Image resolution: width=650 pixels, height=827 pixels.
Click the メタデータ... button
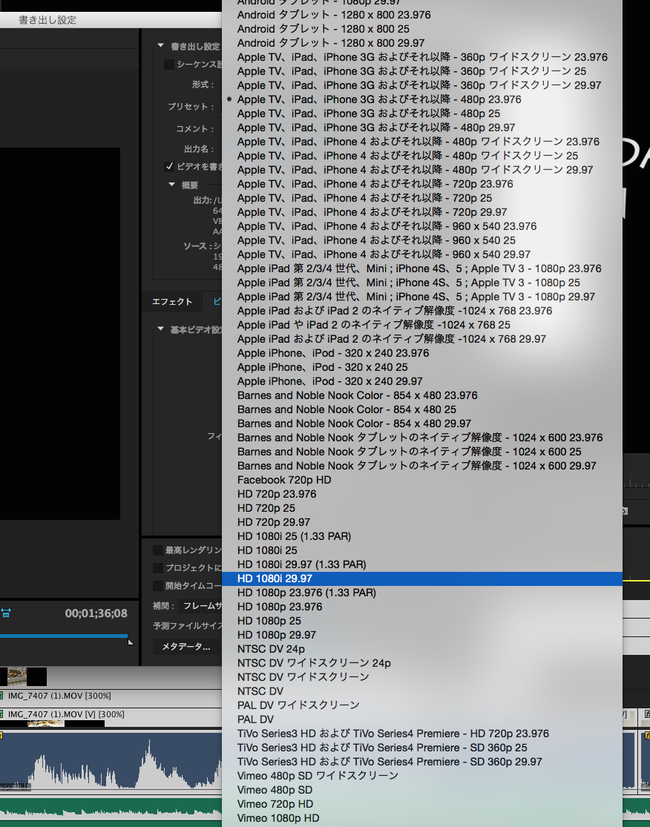(186, 647)
